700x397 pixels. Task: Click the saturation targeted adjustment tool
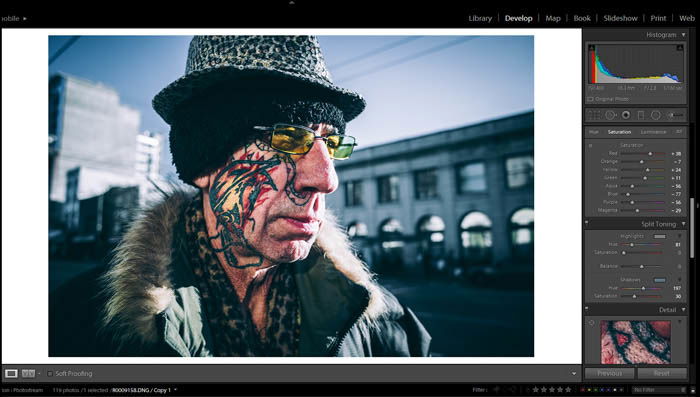pos(590,146)
